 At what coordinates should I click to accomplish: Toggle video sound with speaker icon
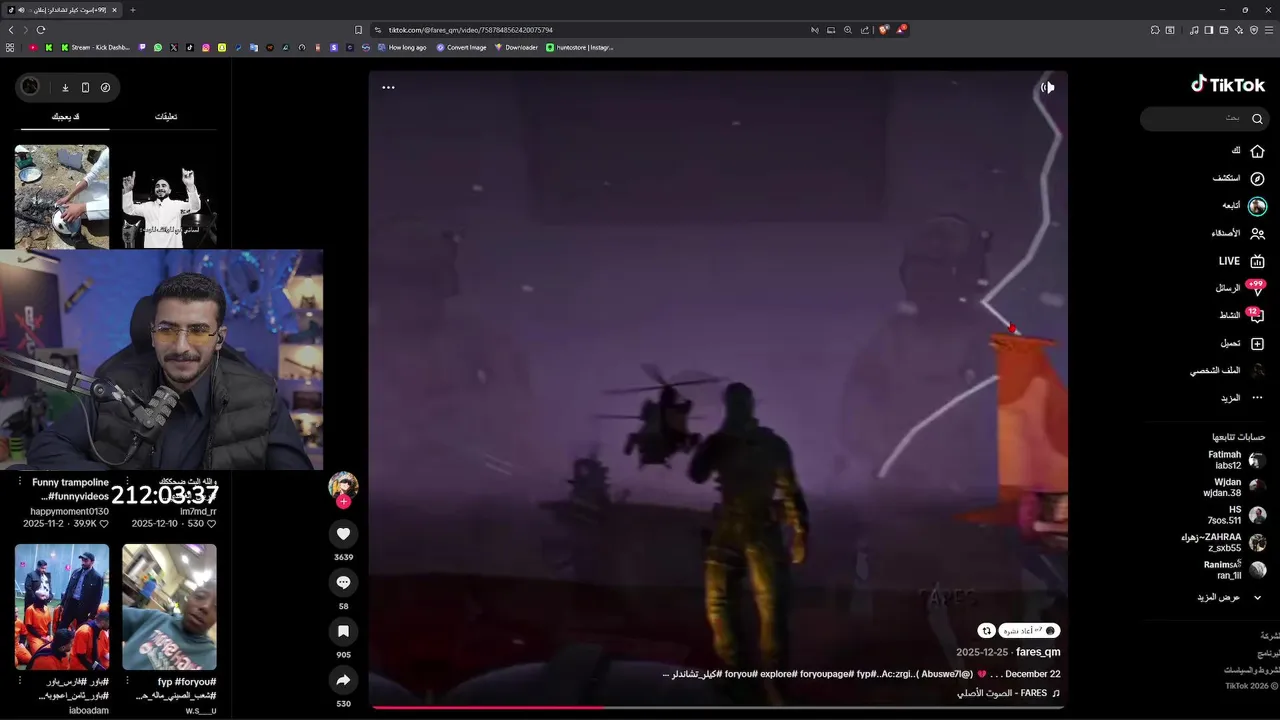coord(1047,87)
